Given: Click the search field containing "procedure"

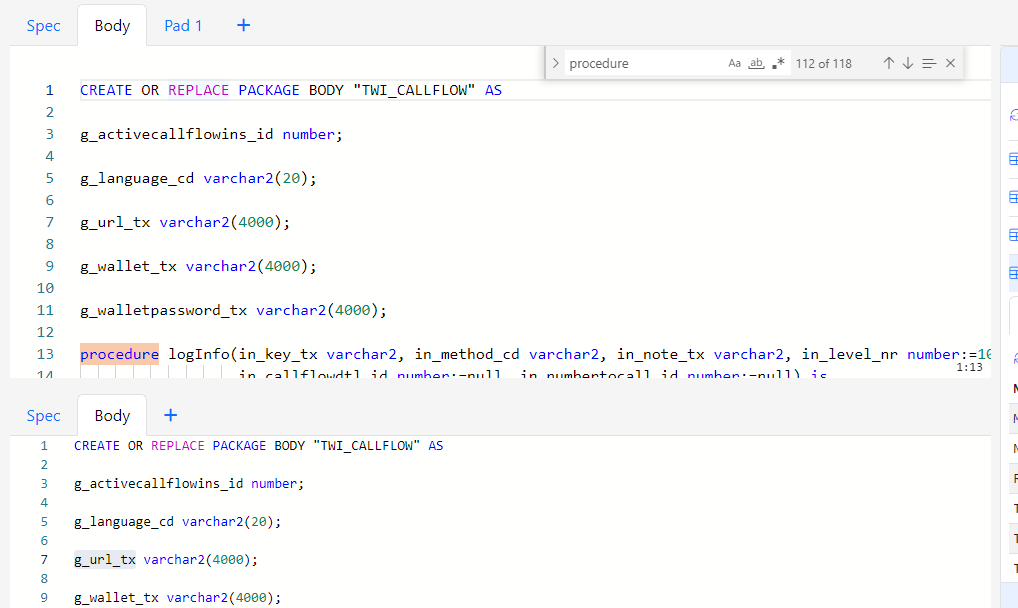Looking at the screenshot, I should coord(640,63).
